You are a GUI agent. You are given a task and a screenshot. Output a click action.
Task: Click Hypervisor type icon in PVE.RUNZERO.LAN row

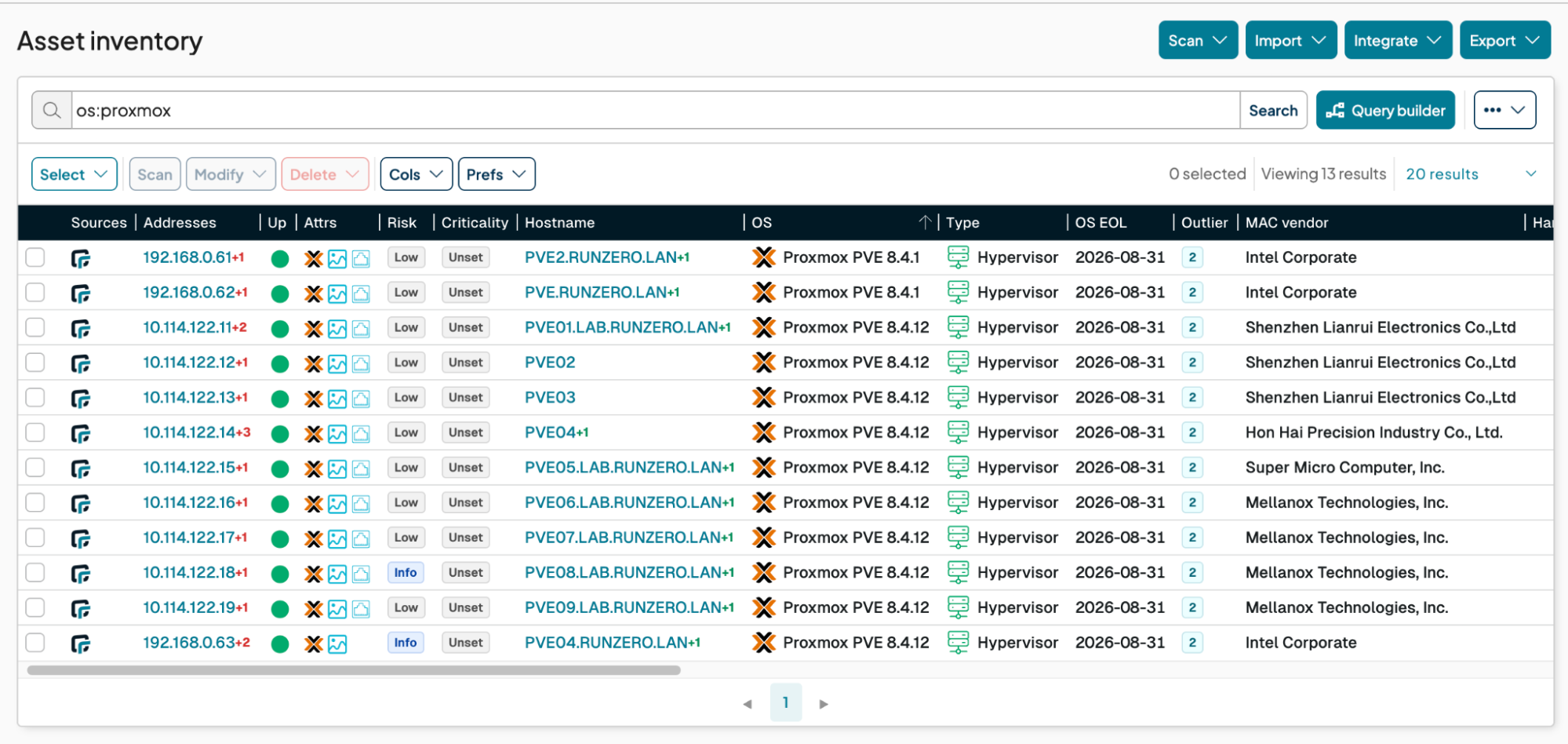(x=958, y=293)
